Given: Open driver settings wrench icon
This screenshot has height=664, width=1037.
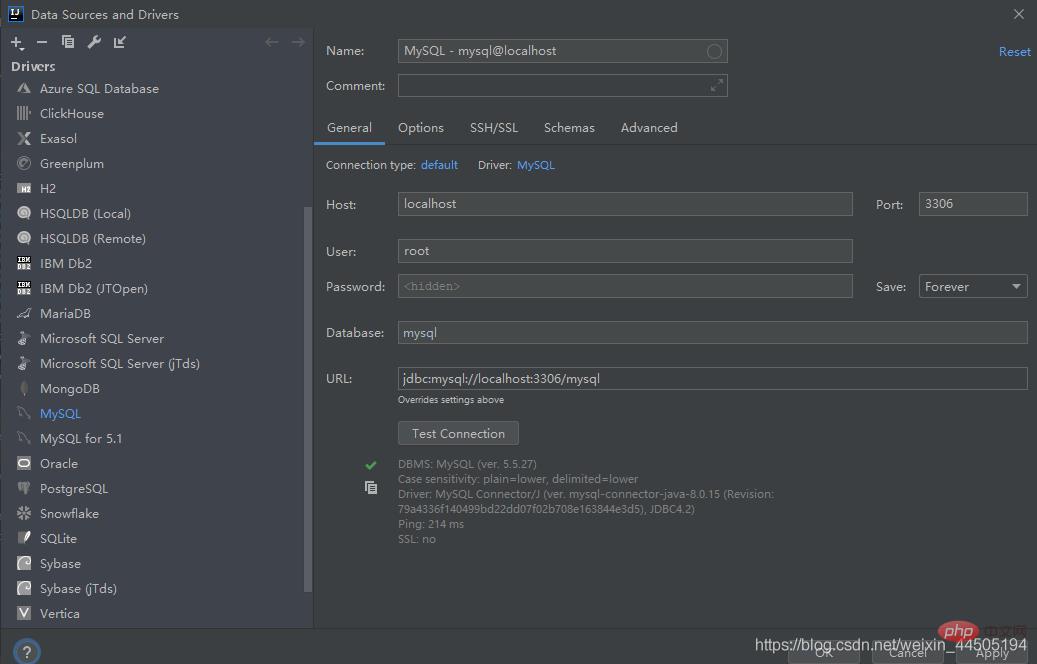Looking at the screenshot, I should [94, 42].
